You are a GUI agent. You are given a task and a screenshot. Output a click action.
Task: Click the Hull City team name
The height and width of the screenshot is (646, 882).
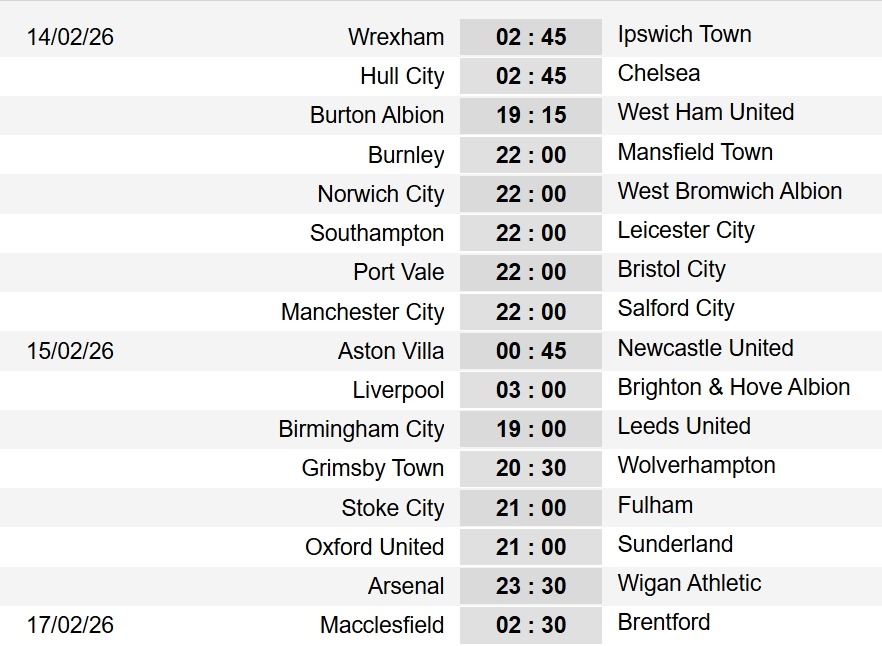[x=402, y=76]
